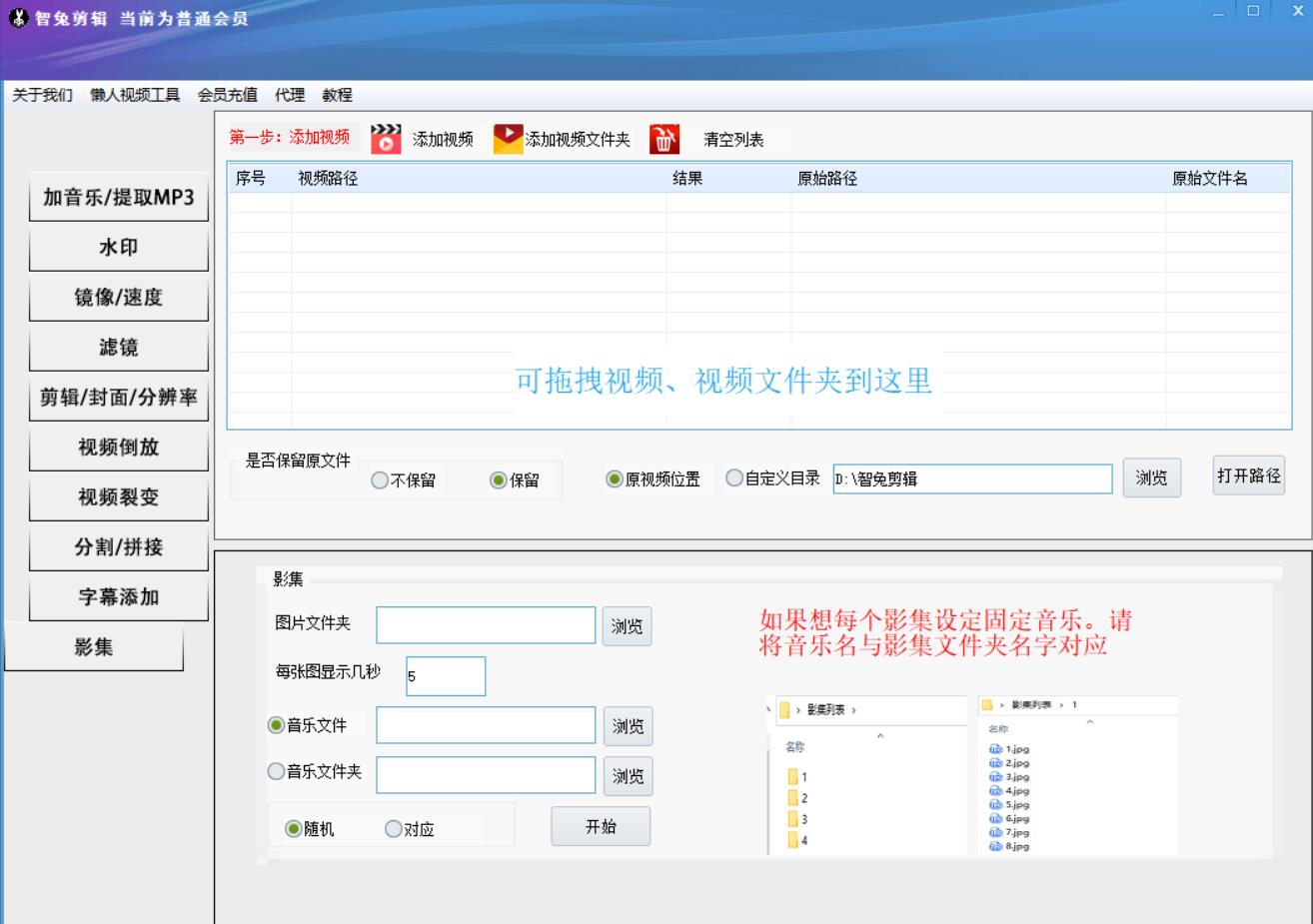The image size is (1313, 924).
Task: Click the 是否保留原文件 label
Action: click(298, 461)
